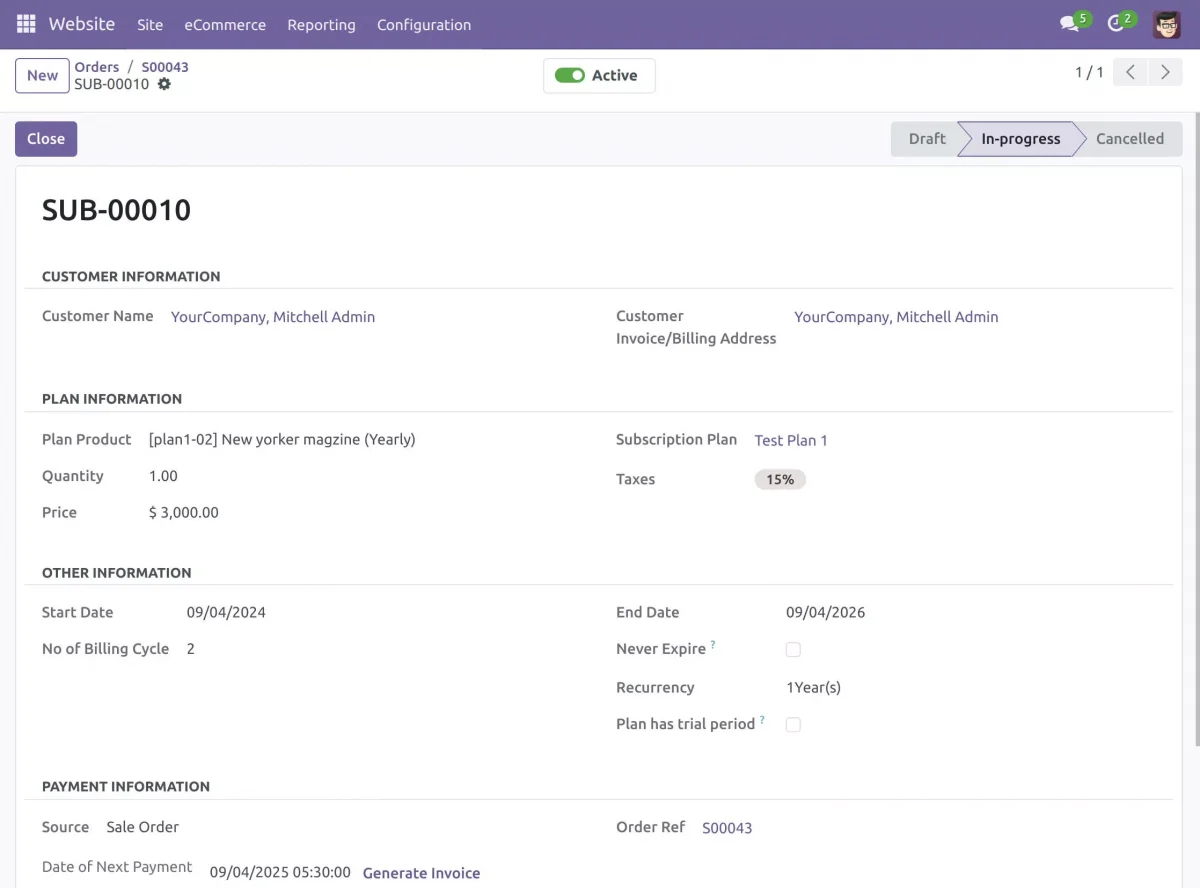Open the activities clock icon

[1116, 24]
